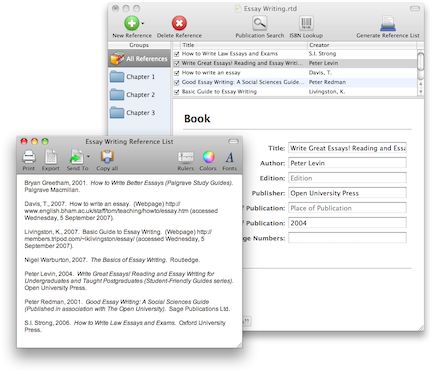The height and width of the screenshot is (372, 432).
Task: Select 'How to write an essay' reference row
Action: click(295, 73)
